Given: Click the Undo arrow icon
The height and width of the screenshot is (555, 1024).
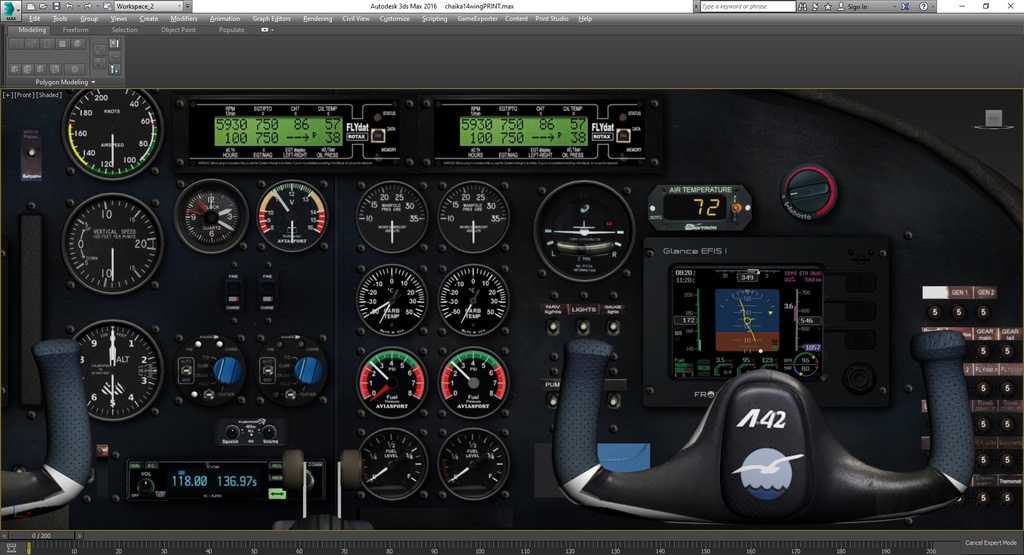Looking at the screenshot, I should tap(69, 6).
